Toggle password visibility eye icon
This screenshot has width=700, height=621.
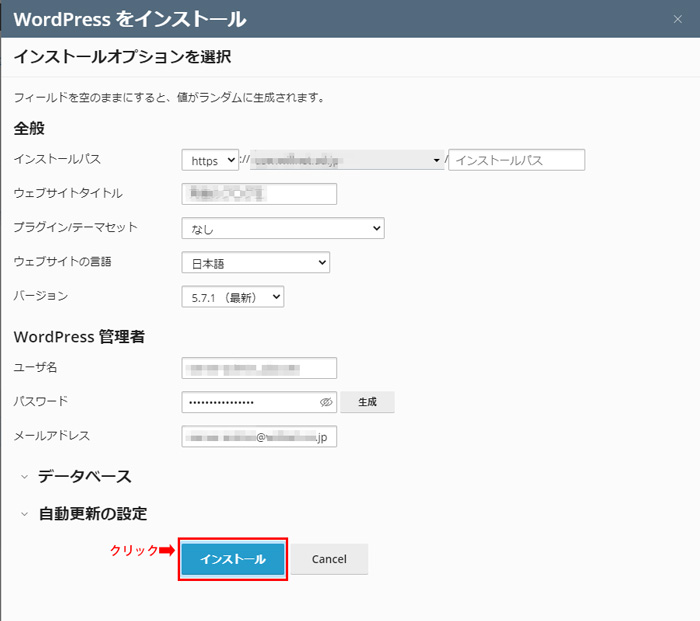[x=326, y=402]
